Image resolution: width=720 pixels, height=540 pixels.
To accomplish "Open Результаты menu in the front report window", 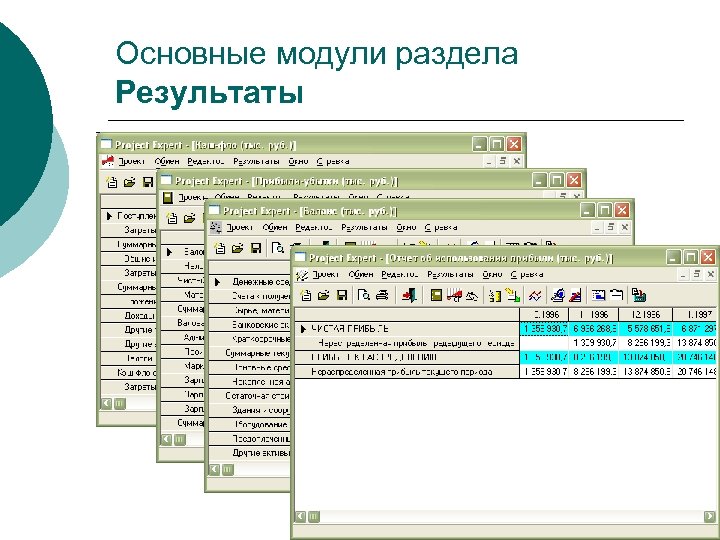I will pos(450,275).
